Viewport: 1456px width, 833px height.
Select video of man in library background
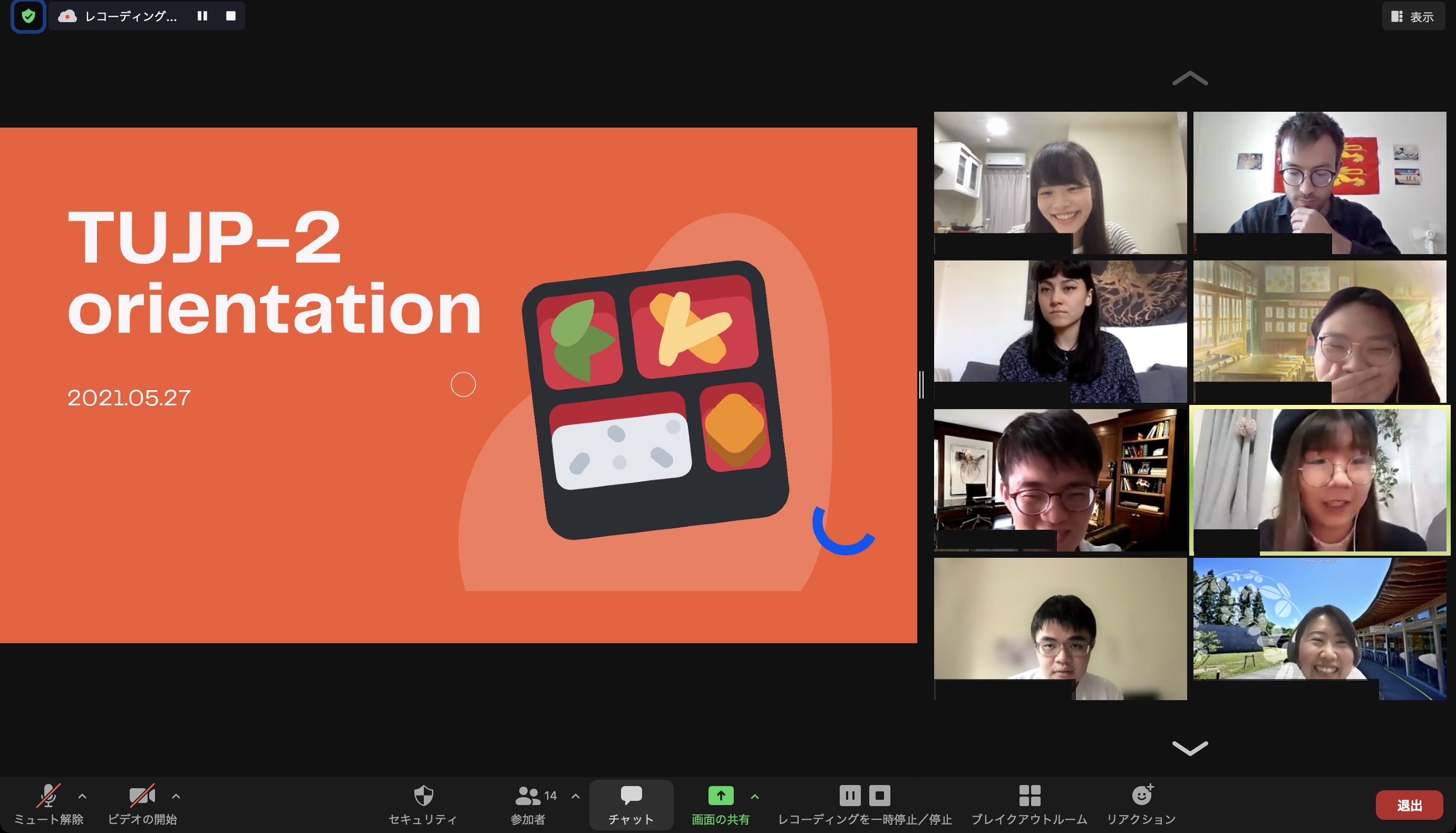tap(1060, 480)
